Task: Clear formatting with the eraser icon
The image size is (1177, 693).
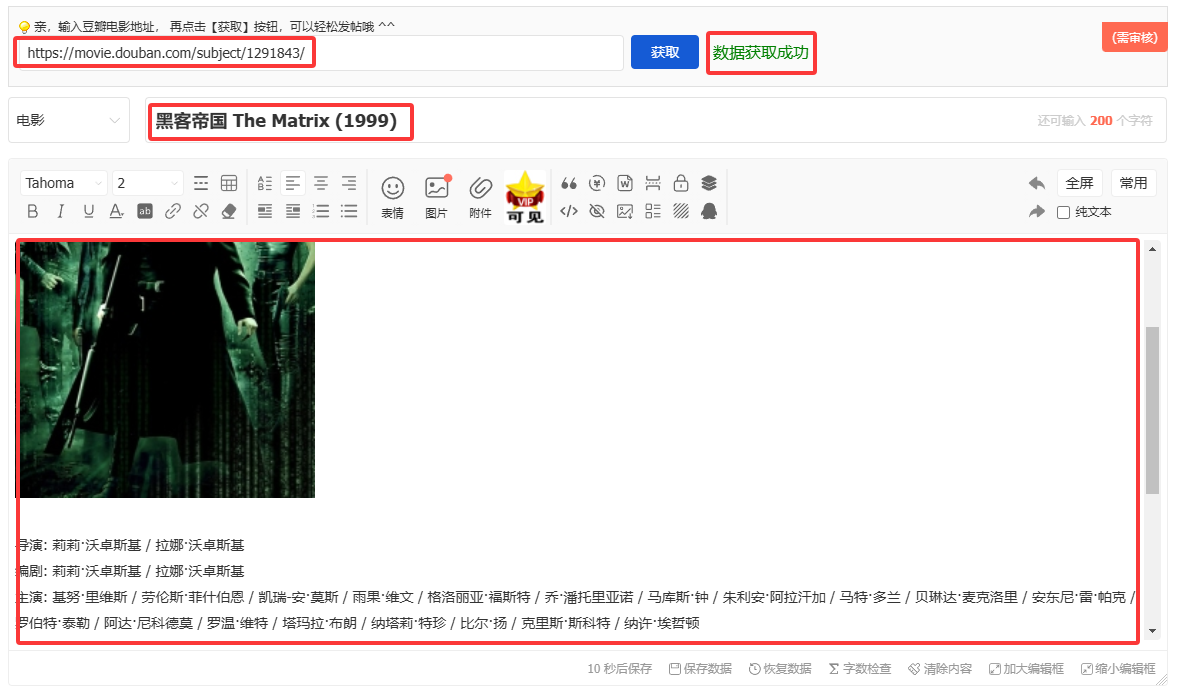Action: 229,212
